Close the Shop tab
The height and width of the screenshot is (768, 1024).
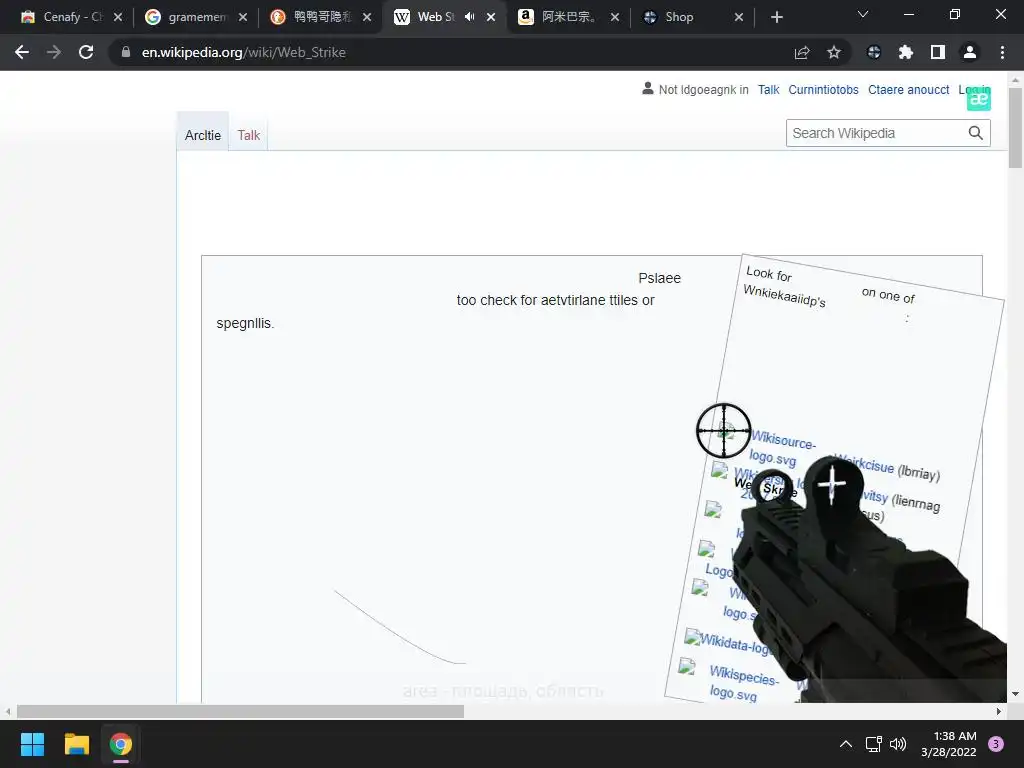739,17
